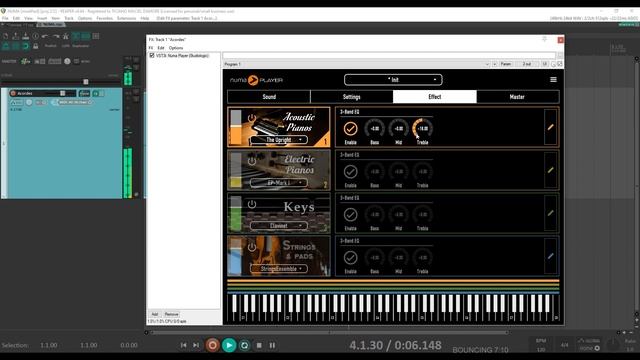Select the Effect tab
This screenshot has width=640, height=360.
435,97
